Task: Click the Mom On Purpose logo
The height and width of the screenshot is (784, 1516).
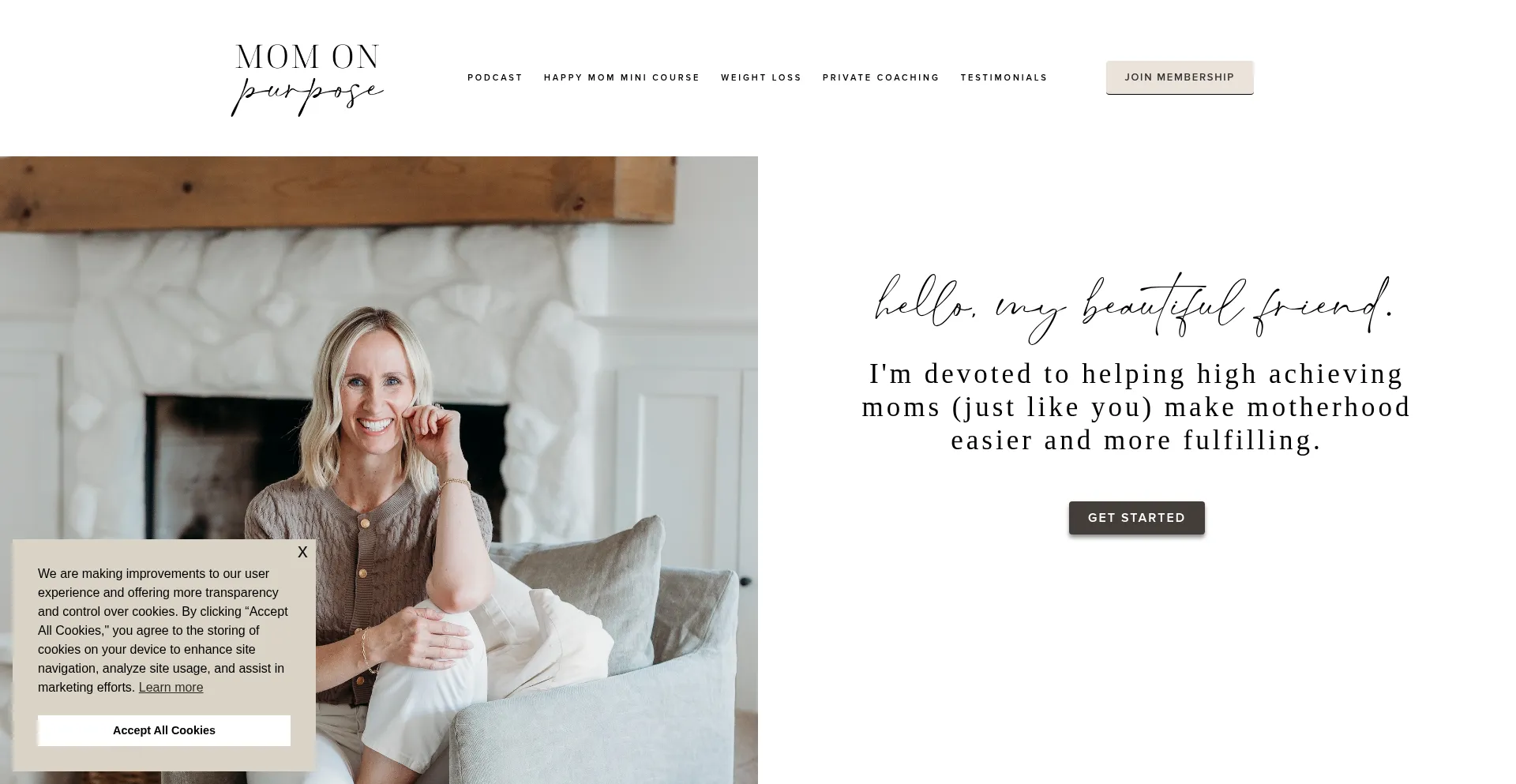Action: [x=307, y=80]
